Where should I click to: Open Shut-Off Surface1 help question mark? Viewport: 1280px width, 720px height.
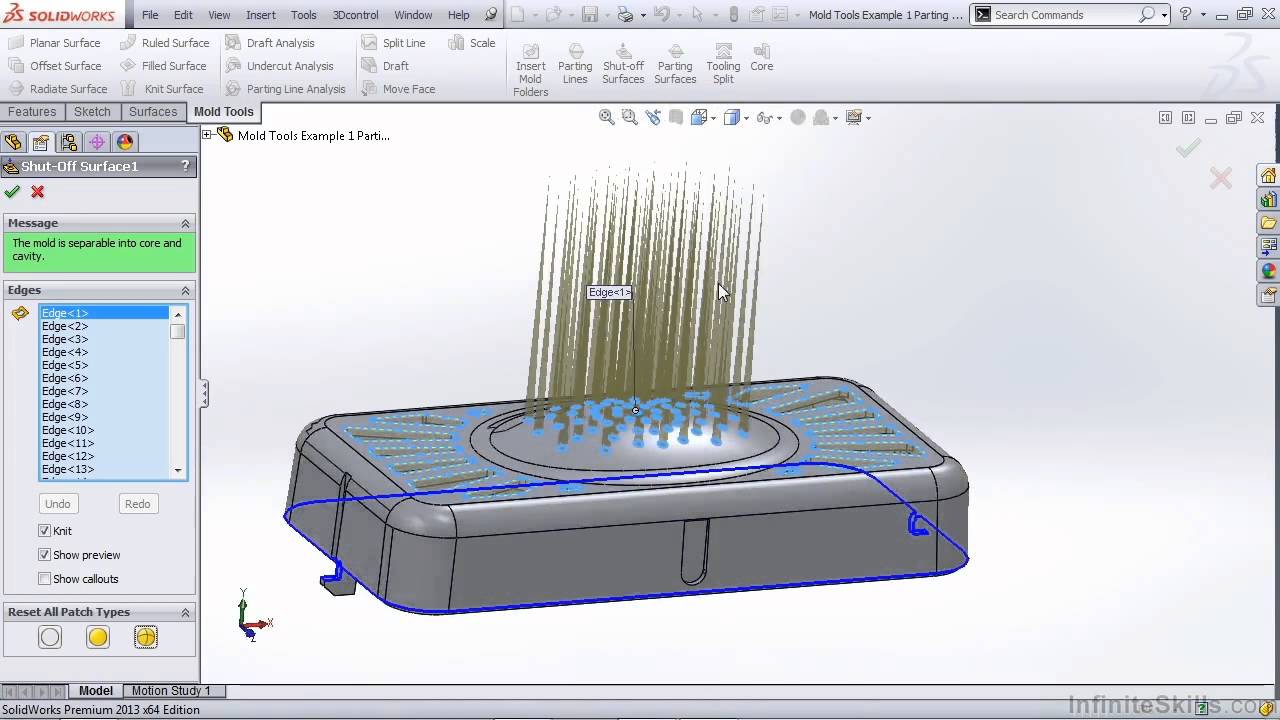185,166
